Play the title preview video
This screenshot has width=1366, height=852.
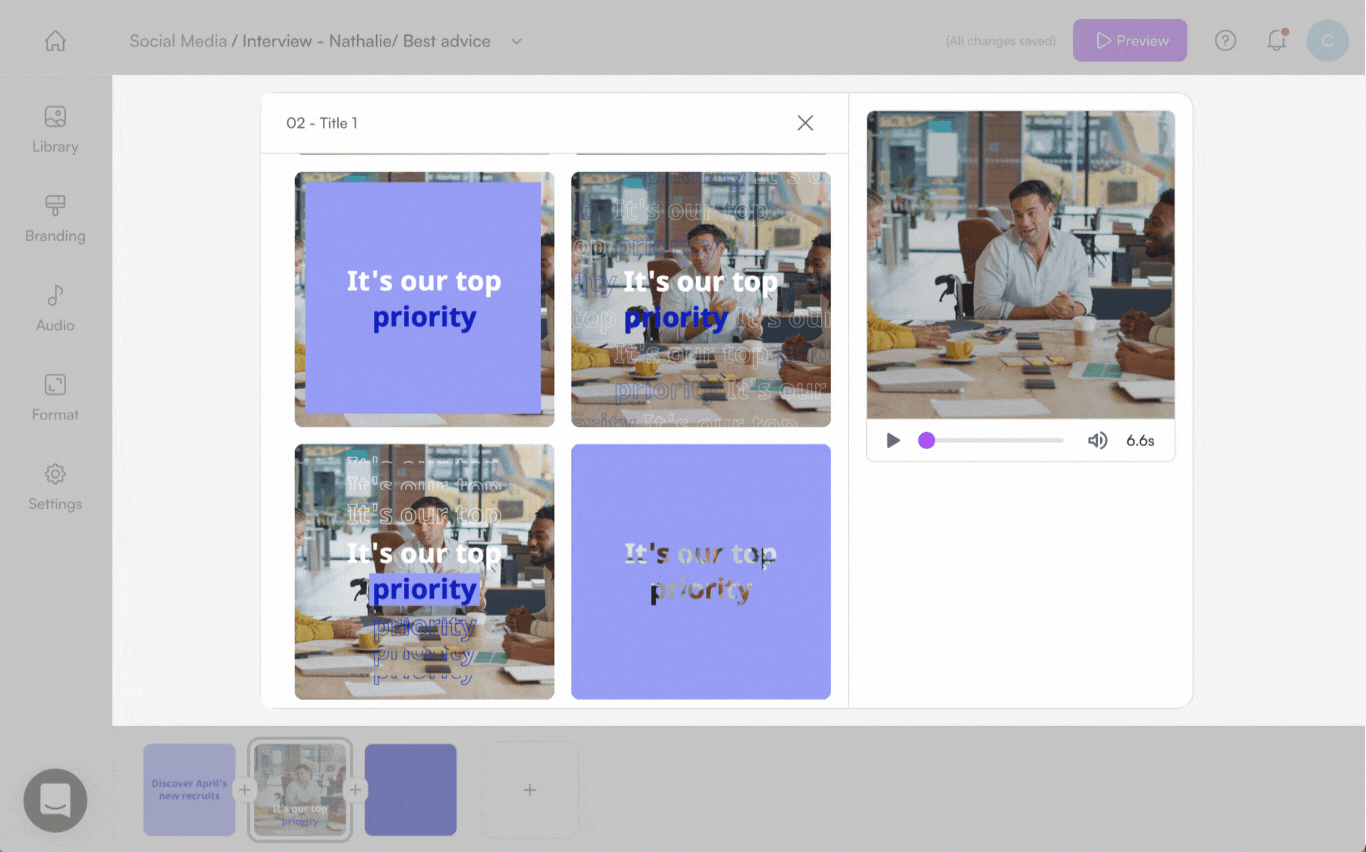point(893,440)
